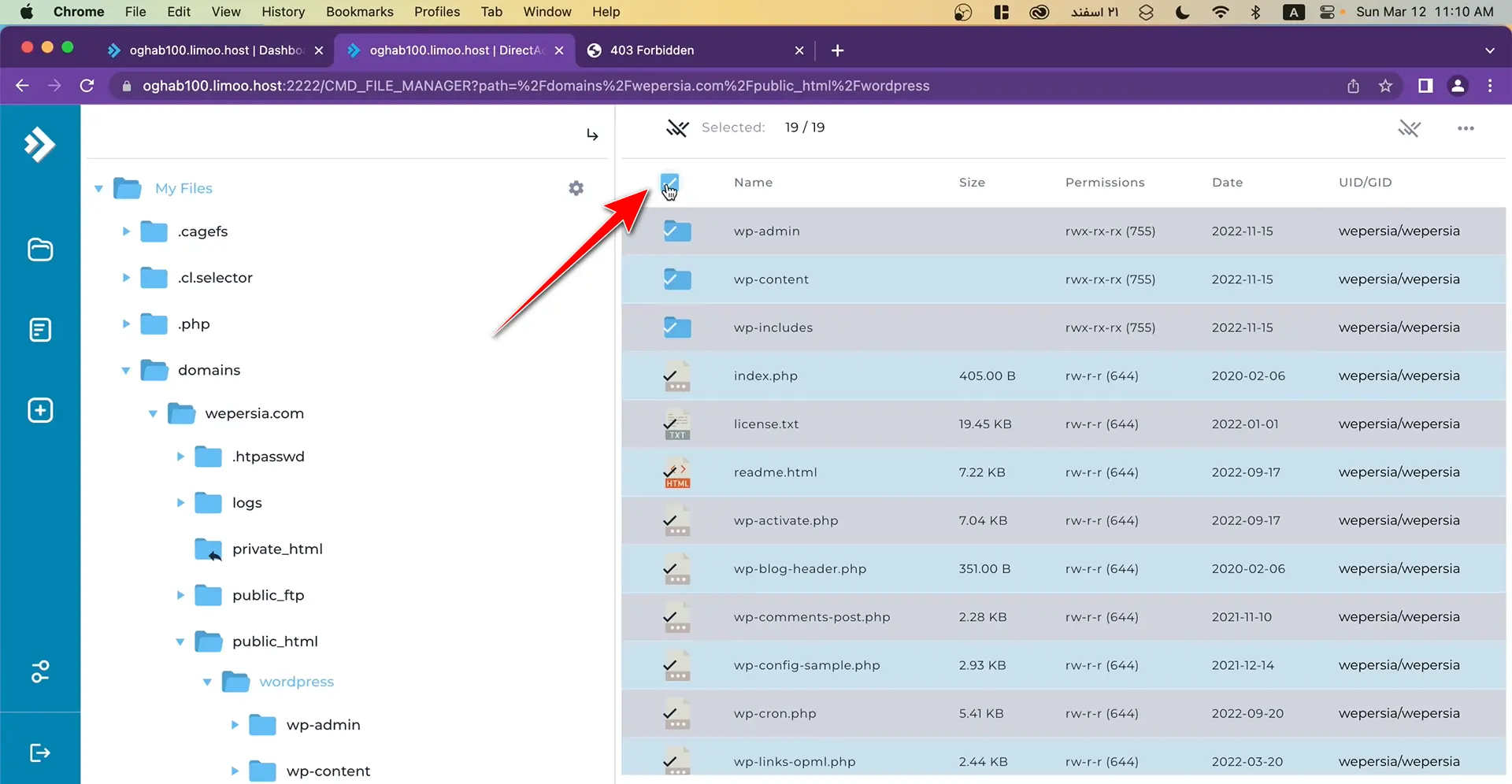Viewport: 1512px width, 784px height.
Task: Expand the .cagefs folder
Action: coord(126,231)
